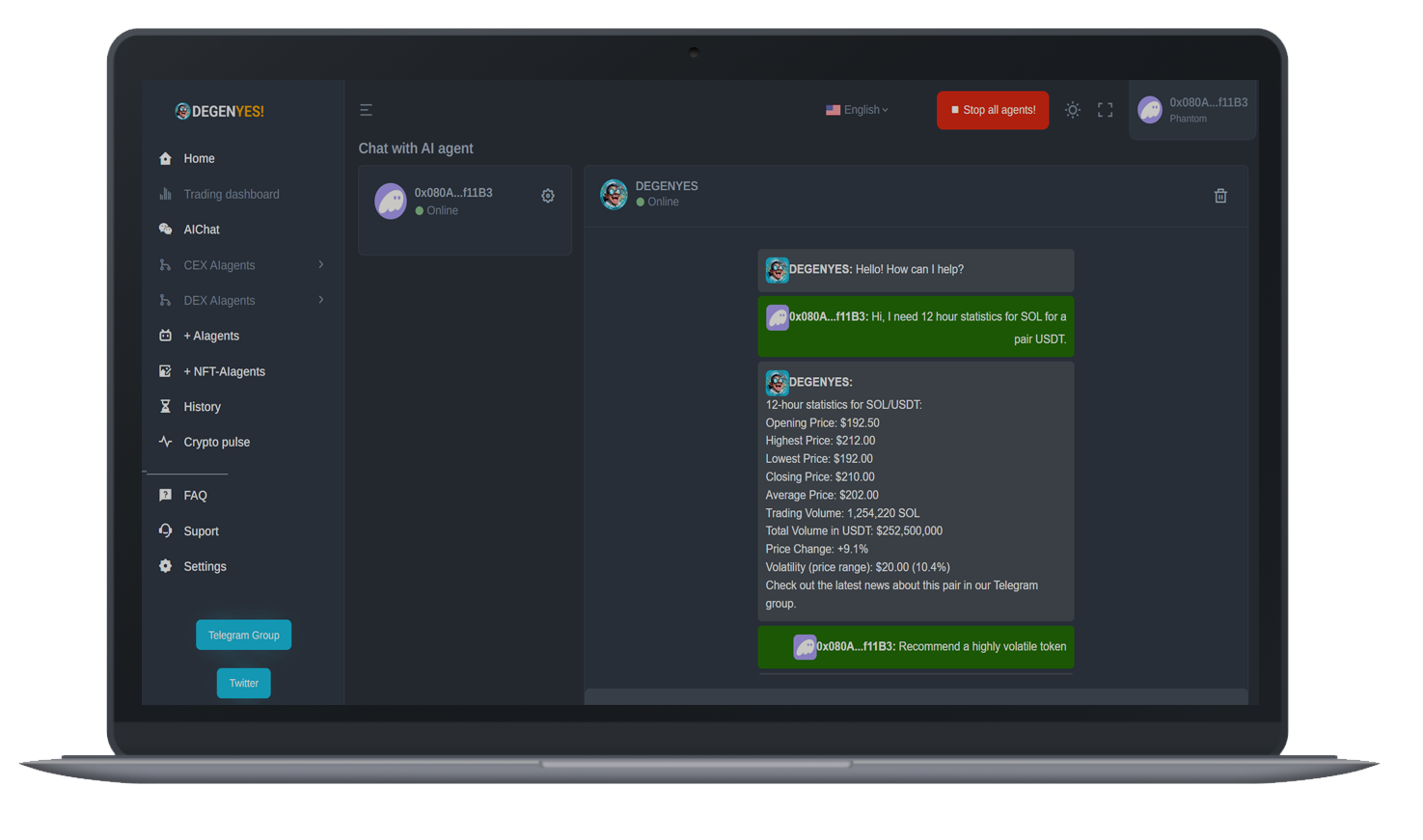View History page

click(202, 407)
